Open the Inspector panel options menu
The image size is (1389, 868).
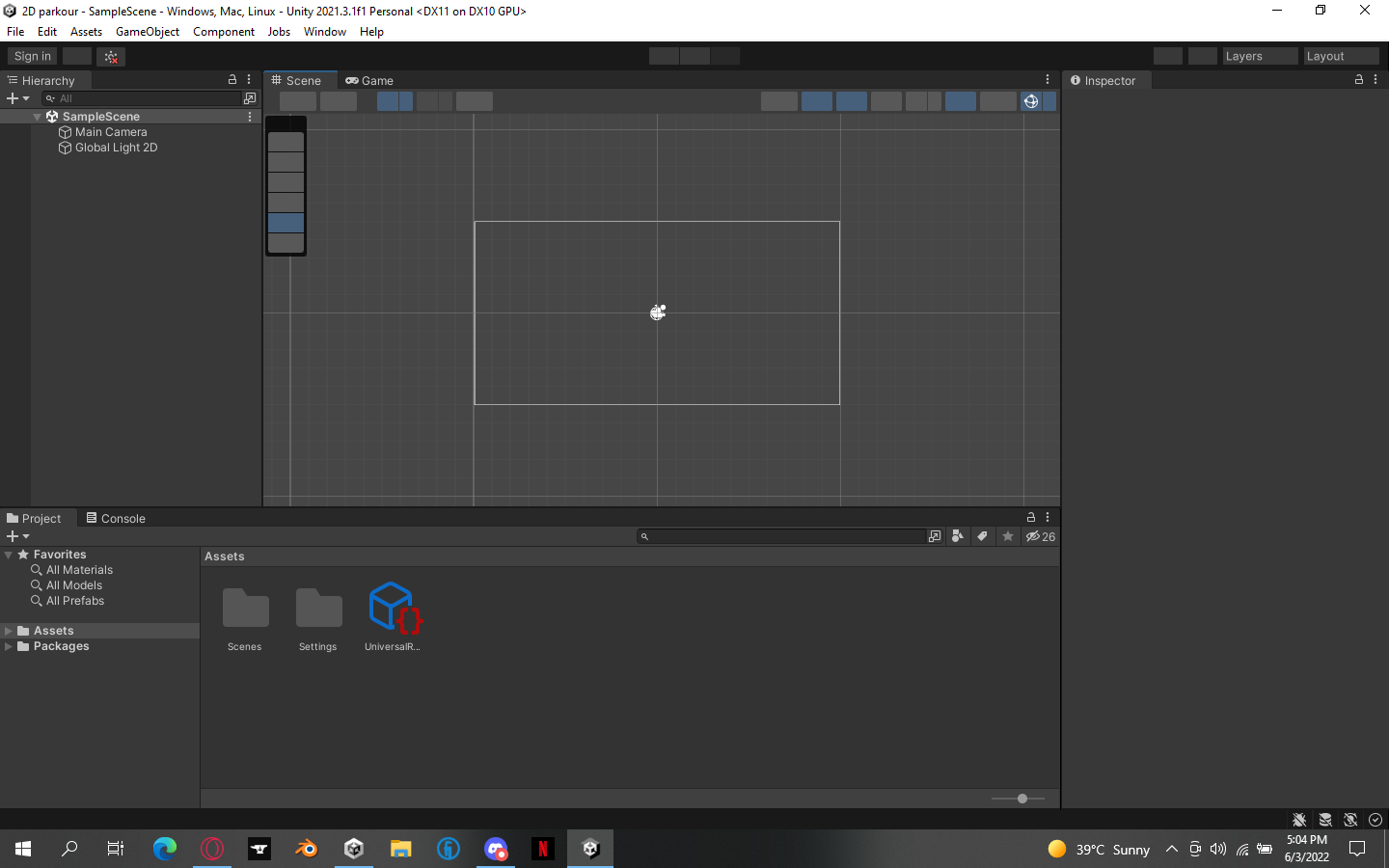[x=1375, y=80]
